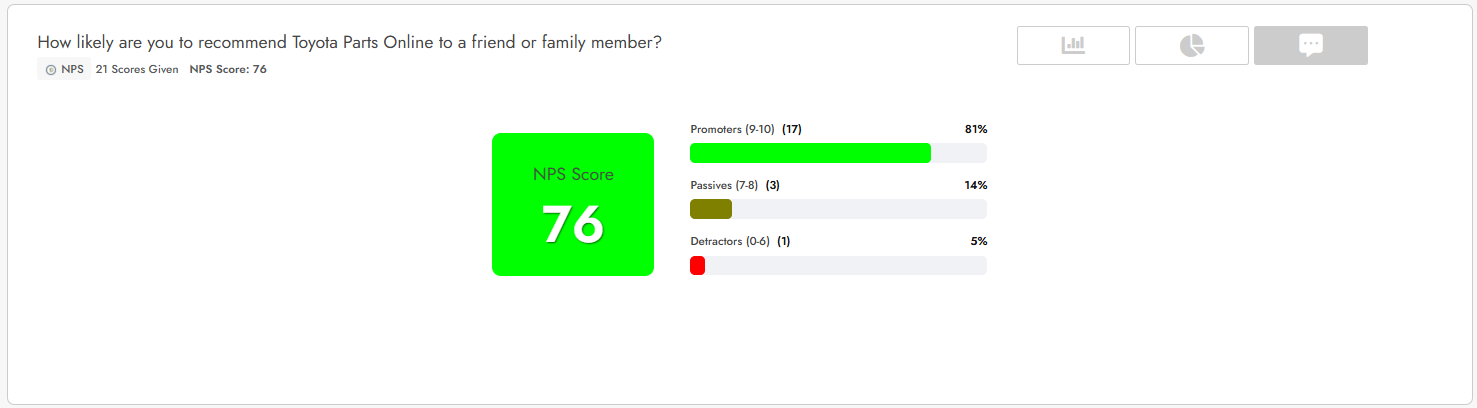Click the Detractors (0-6) label
Screen dimensions: 1477x408
point(730,241)
